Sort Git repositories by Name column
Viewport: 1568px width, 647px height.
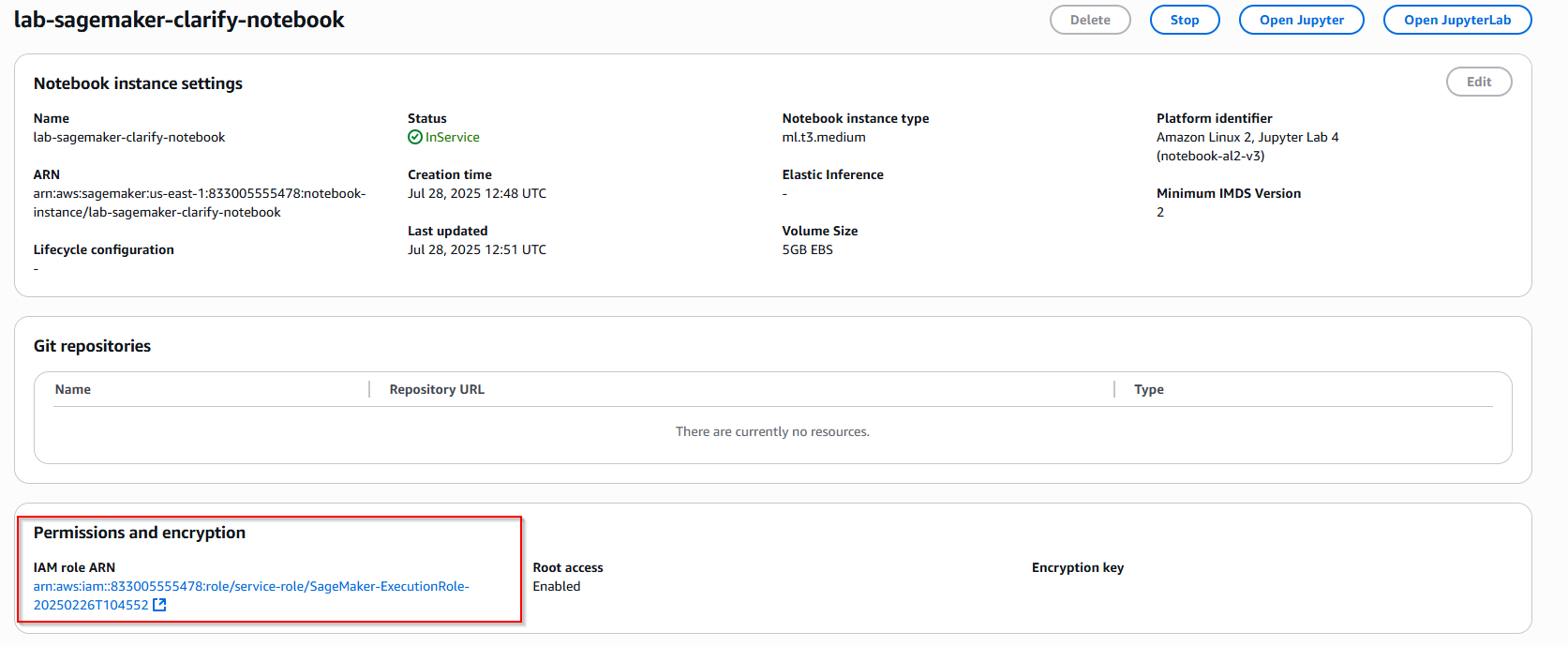(73, 389)
